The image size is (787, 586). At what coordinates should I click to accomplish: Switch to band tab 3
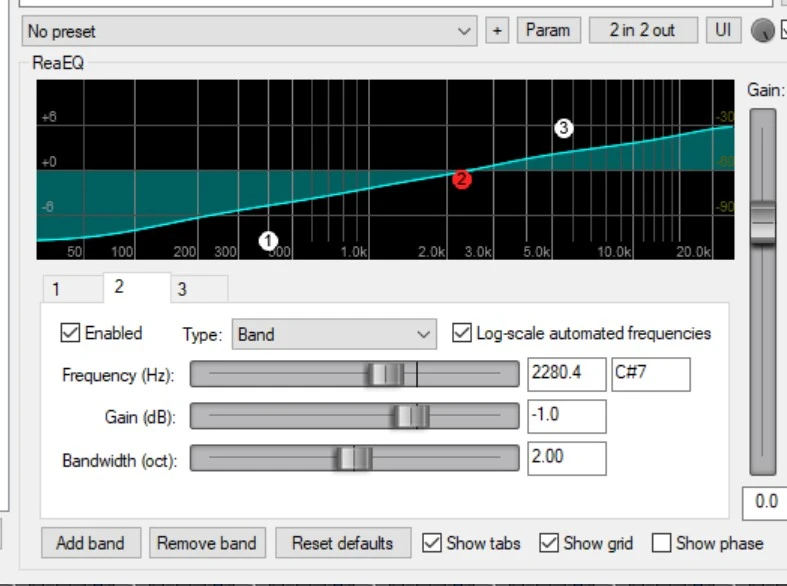[182, 290]
